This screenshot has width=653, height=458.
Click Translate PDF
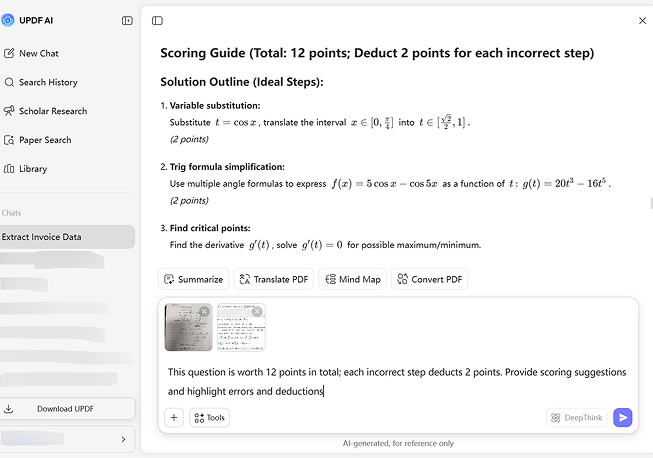(274, 279)
